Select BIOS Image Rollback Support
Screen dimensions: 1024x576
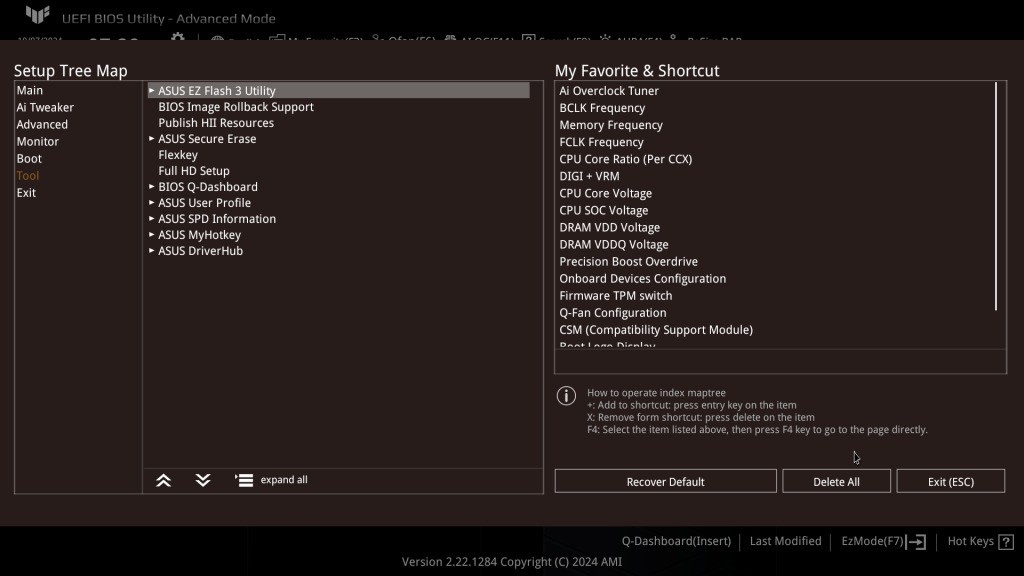(236, 106)
